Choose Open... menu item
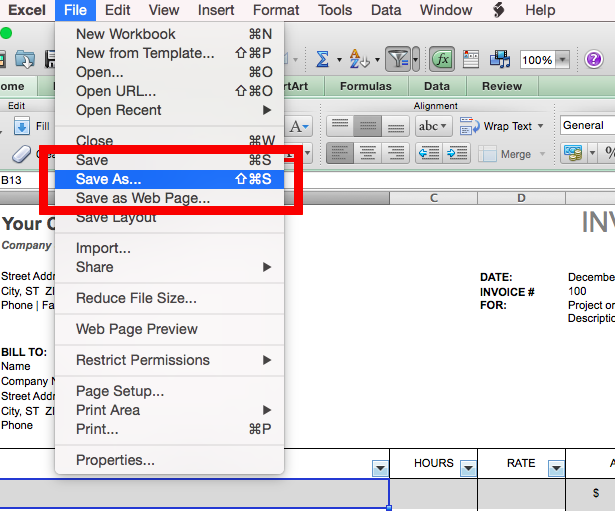Screen dimensions: 615x511 click(x=169, y=72)
